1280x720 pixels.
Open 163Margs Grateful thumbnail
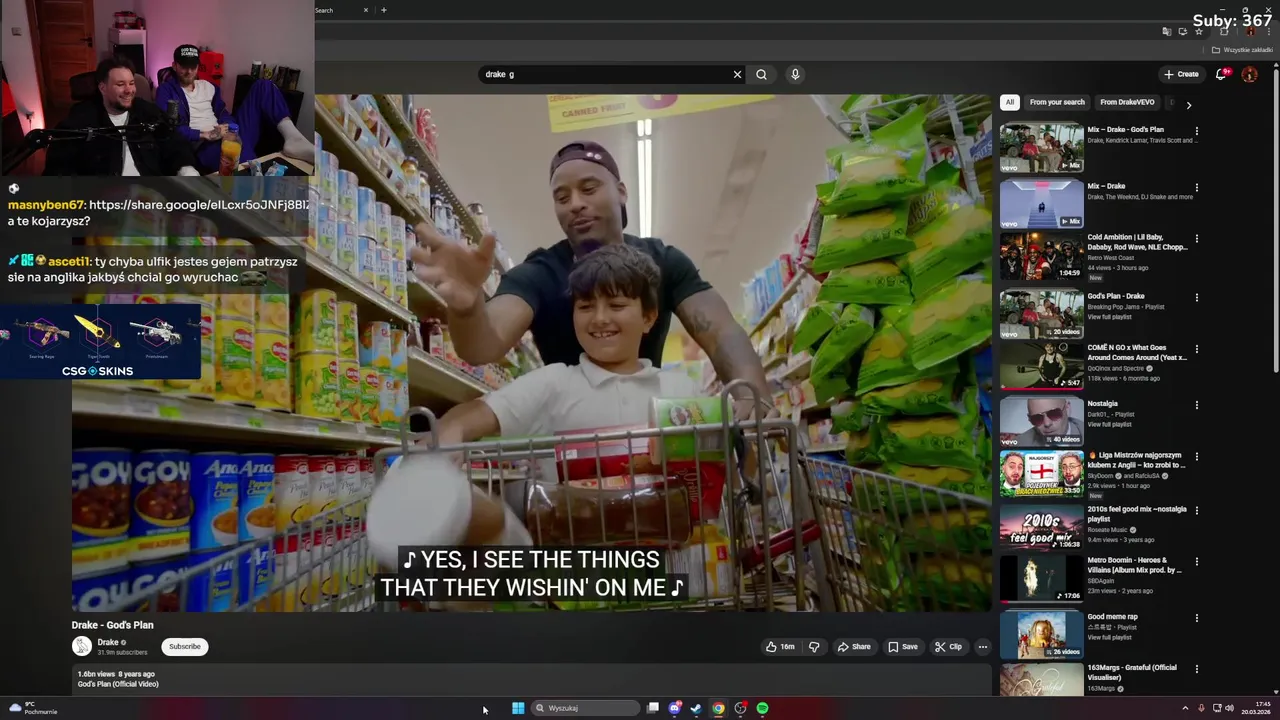[1041, 680]
